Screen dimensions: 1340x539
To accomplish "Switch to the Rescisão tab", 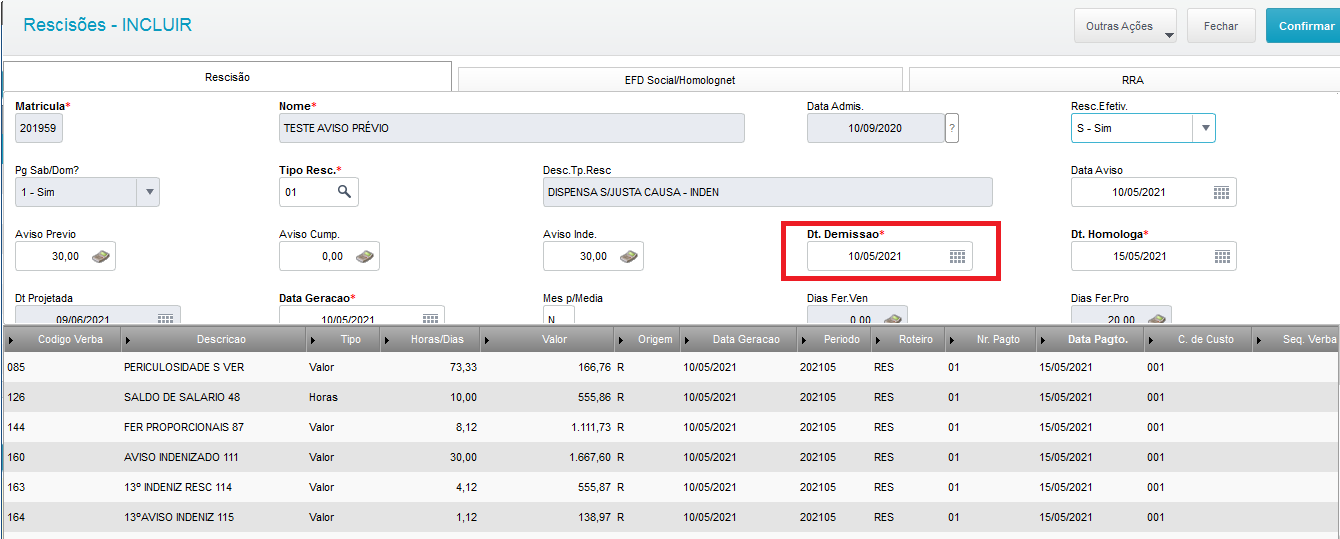I will (228, 77).
